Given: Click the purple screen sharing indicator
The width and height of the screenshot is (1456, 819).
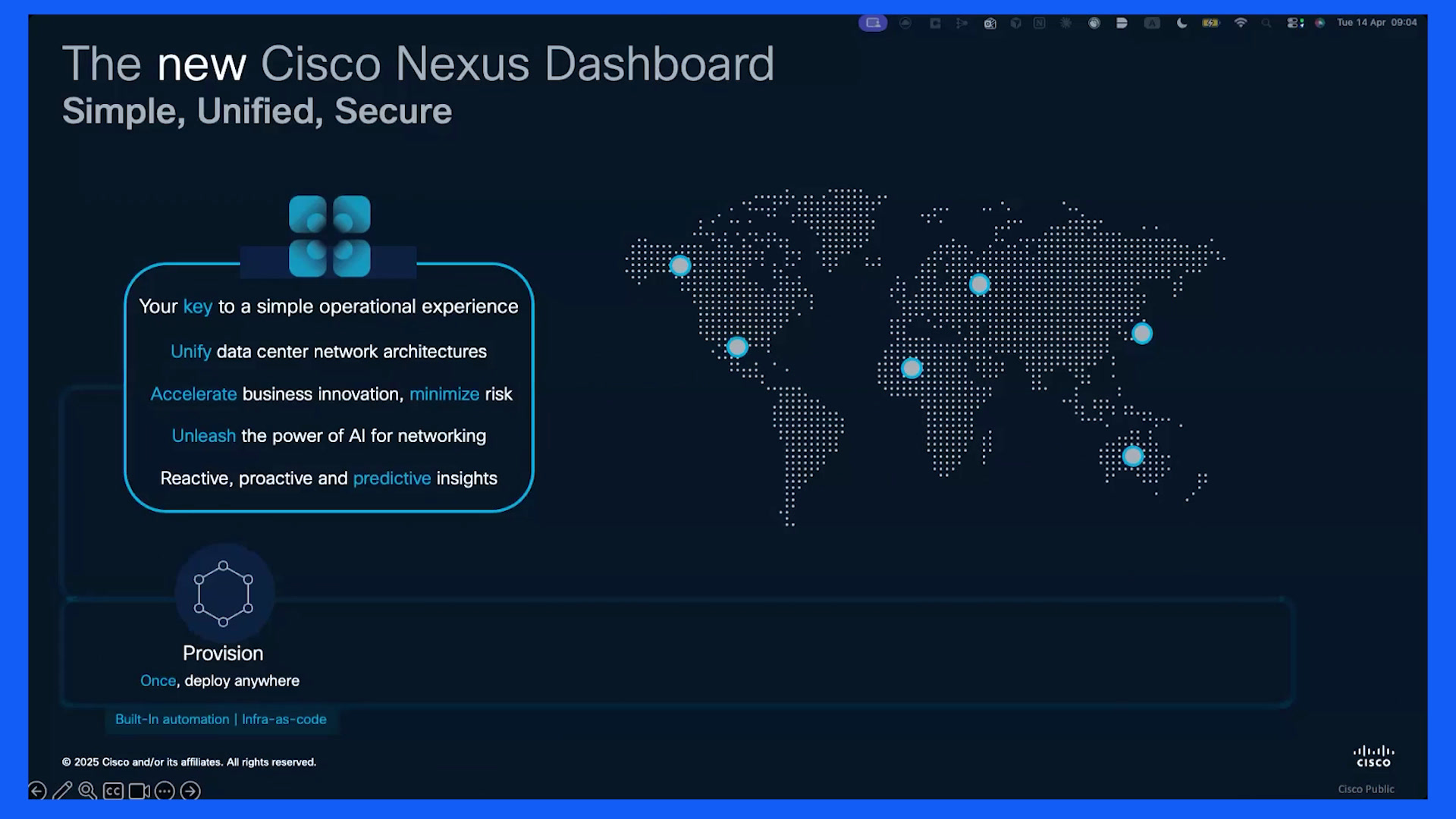Looking at the screenshot, I should coord(873,23).
